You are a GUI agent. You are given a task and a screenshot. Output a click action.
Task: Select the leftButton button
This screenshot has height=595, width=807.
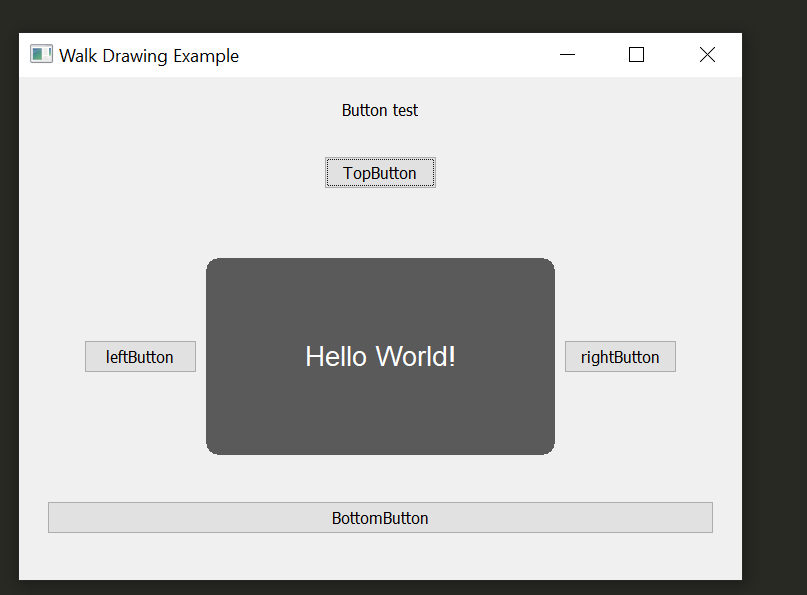[x=141, y=356]
